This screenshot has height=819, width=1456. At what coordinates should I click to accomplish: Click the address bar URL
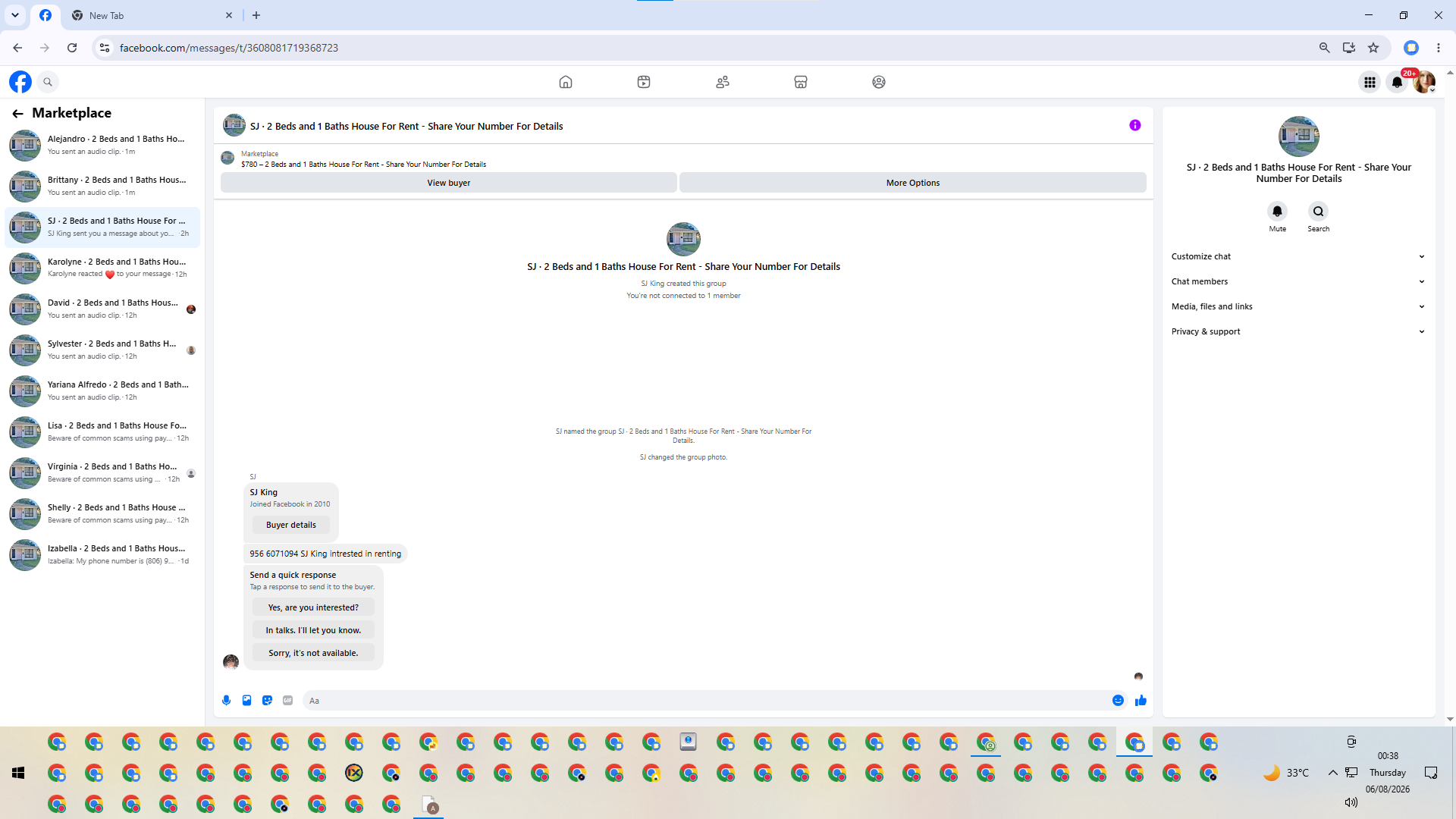point(229,48)
